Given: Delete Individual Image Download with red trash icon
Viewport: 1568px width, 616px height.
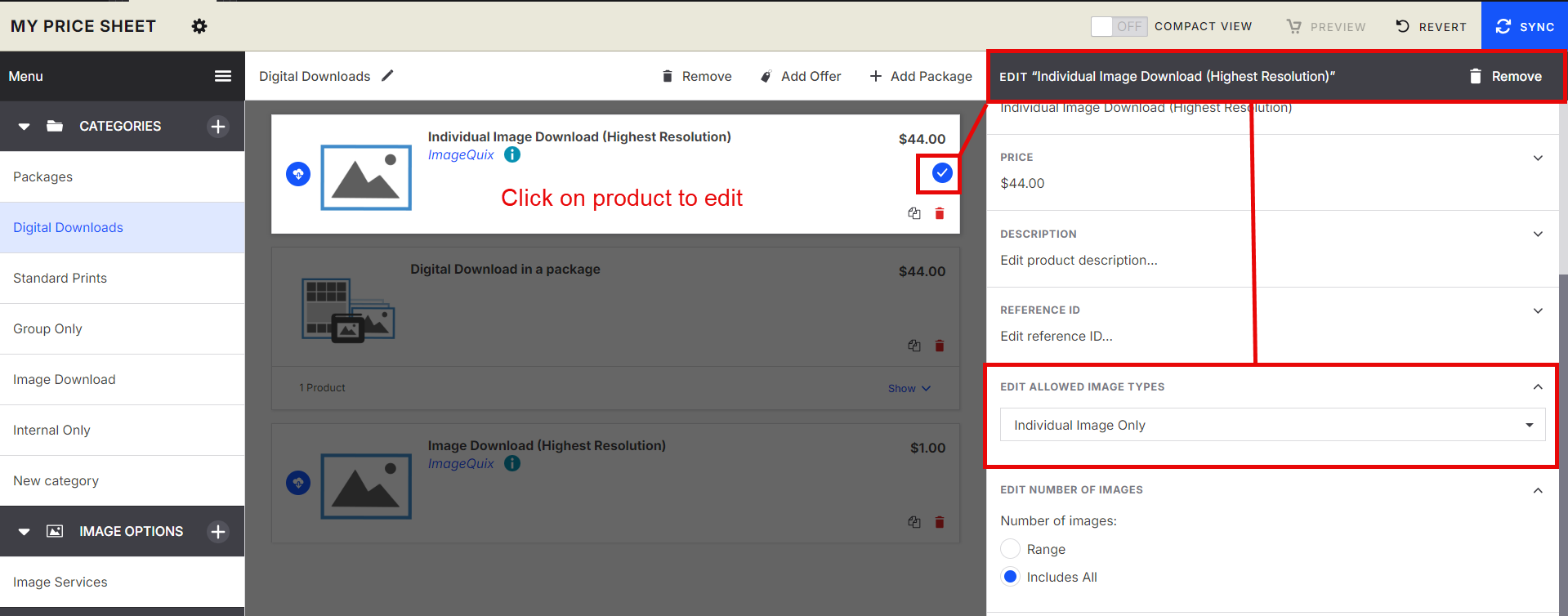Looking at the screenshot, I should pos(940,213).
